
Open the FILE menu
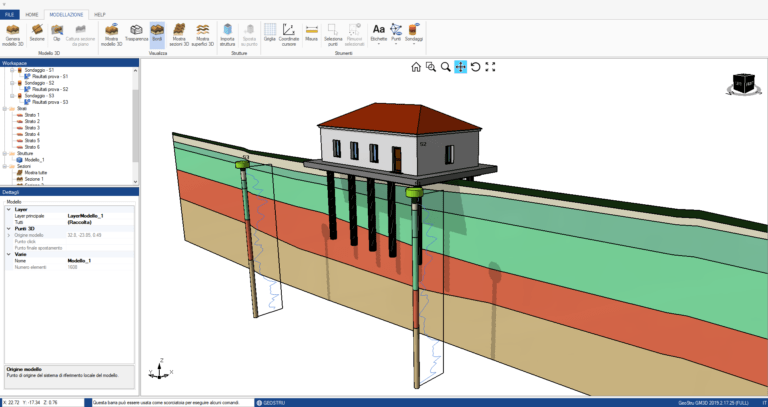pyautogui.click(x=10, y=15)
